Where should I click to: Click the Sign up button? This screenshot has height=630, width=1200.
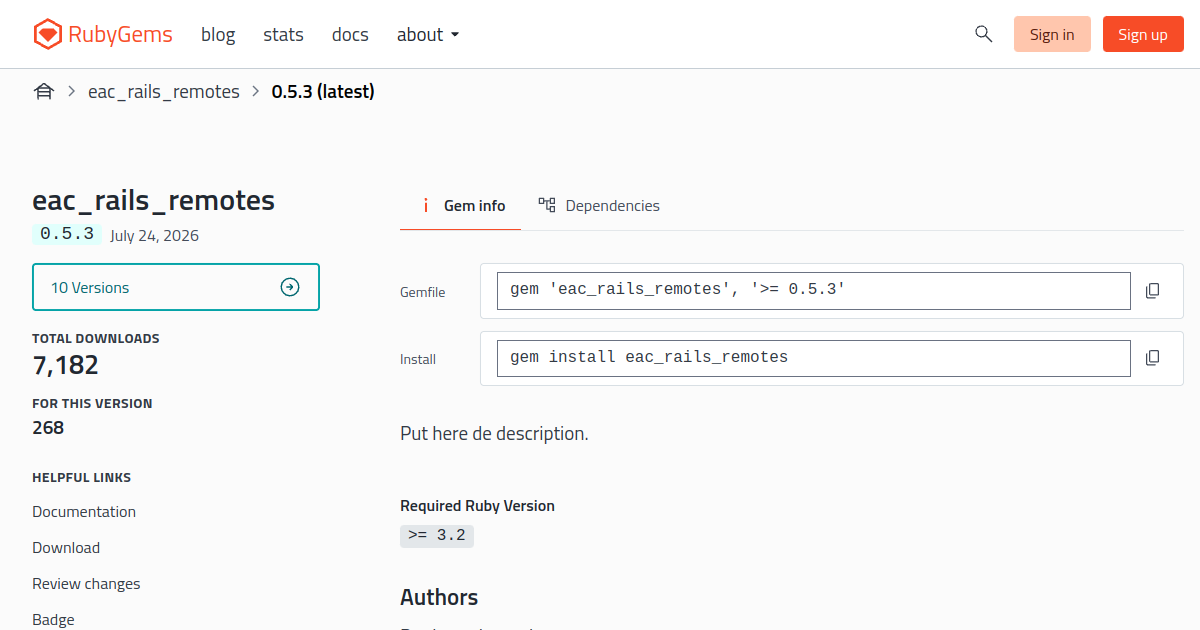tap(1143, 34)
